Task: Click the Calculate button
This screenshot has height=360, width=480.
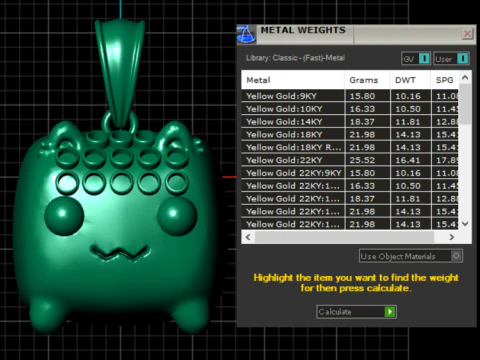Action: 356,312
